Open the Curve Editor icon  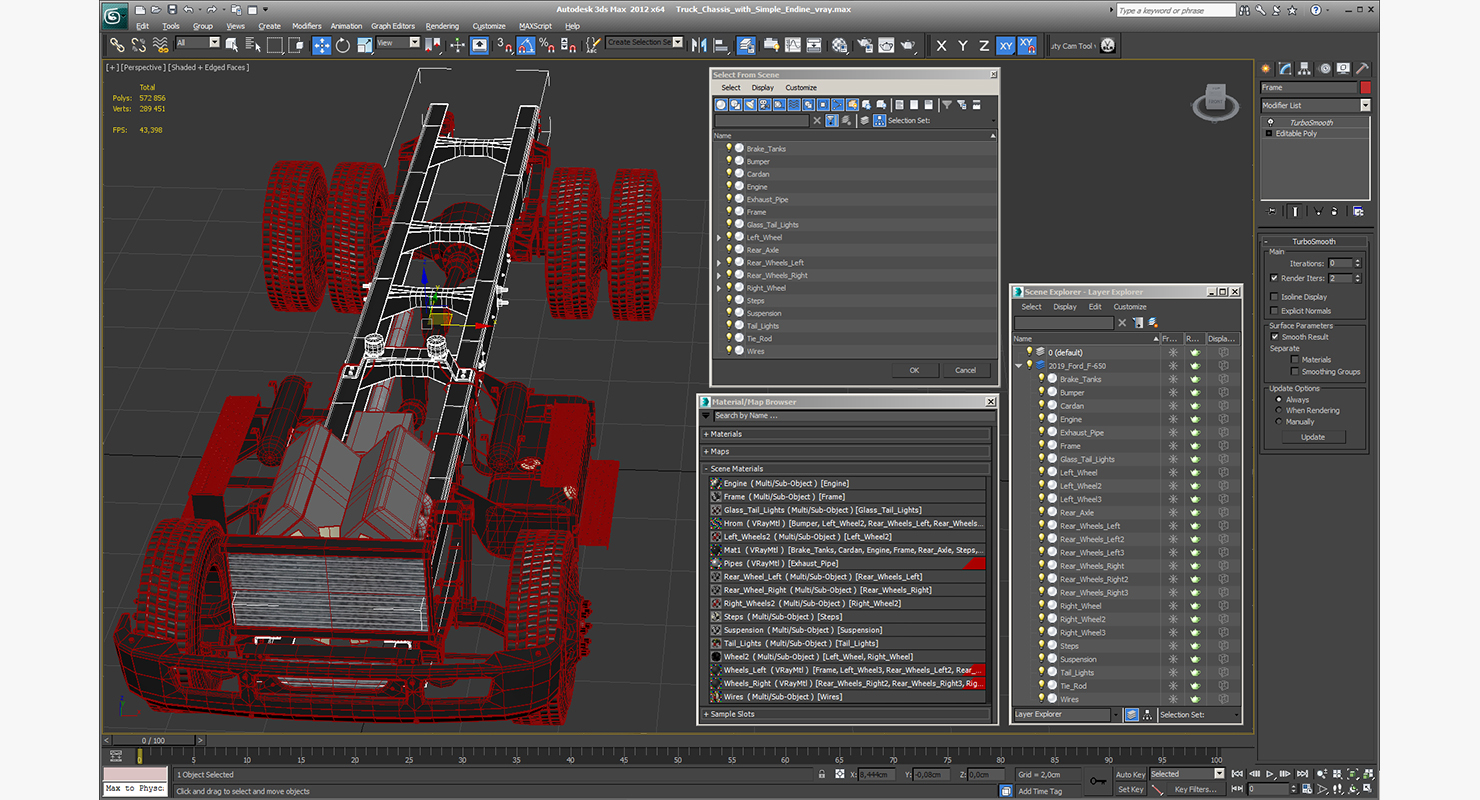click(x=793, y=45)
